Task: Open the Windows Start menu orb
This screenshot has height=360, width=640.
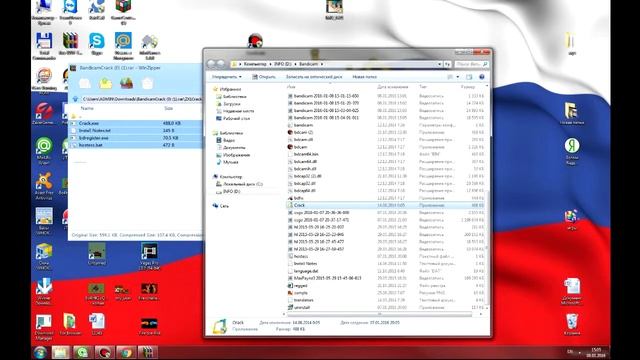Action: [x=40, y=352]
